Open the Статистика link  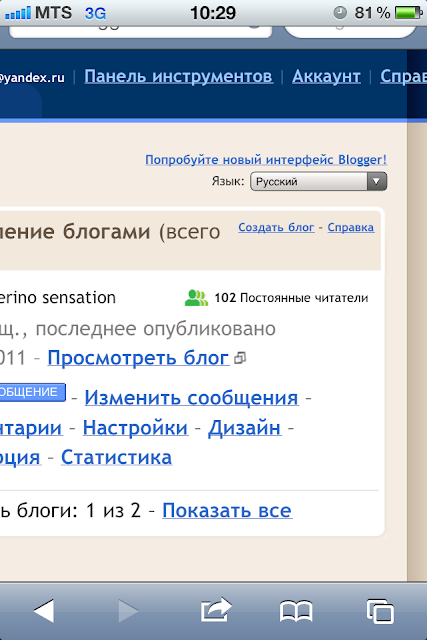[x=116, y=457]
